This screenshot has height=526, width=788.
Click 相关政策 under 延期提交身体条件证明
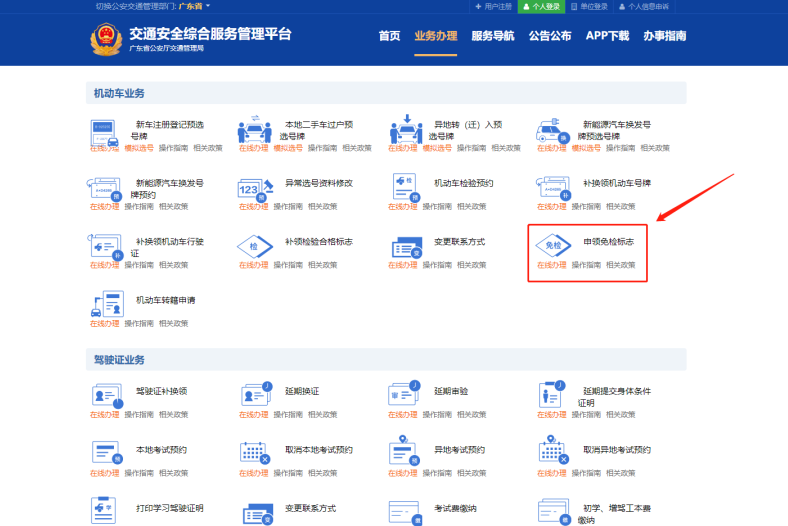[621, 414]
